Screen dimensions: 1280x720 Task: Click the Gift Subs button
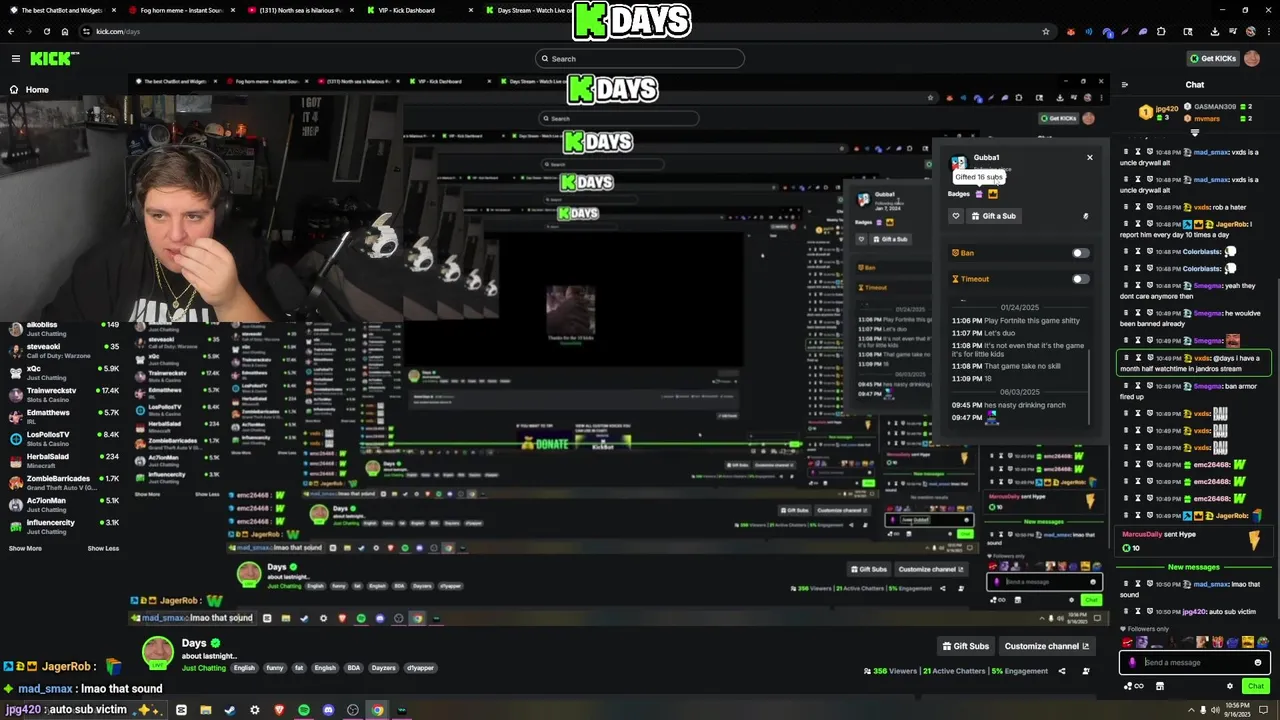click(x=965, y=646)
